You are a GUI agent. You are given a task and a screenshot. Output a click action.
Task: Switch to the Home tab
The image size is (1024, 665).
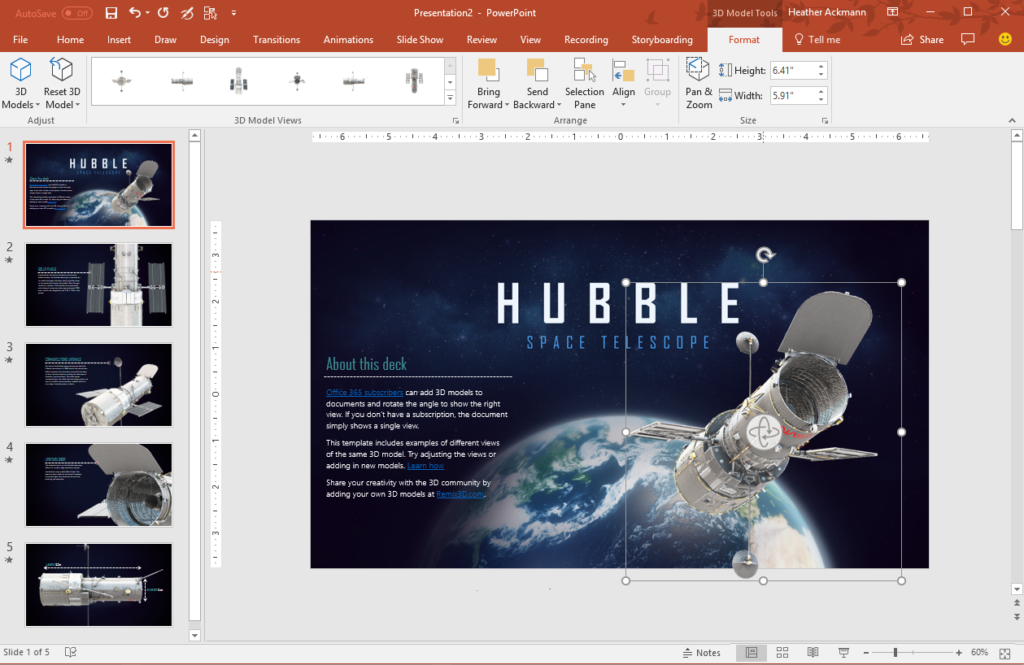tap(70, 40)
